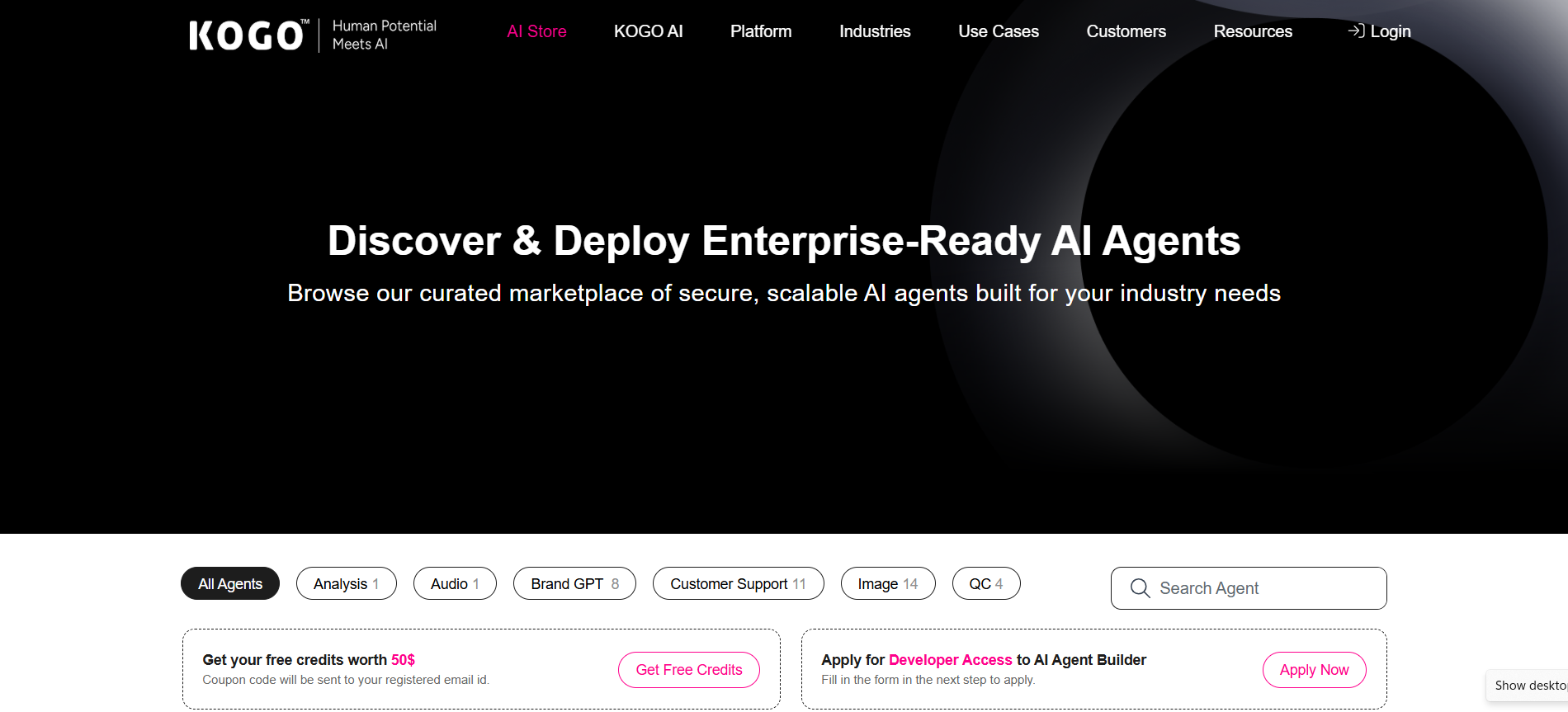Filter agents by Audio category
Screen dimensions: 1568x712
pyautogui.click(x=455, y=583)
